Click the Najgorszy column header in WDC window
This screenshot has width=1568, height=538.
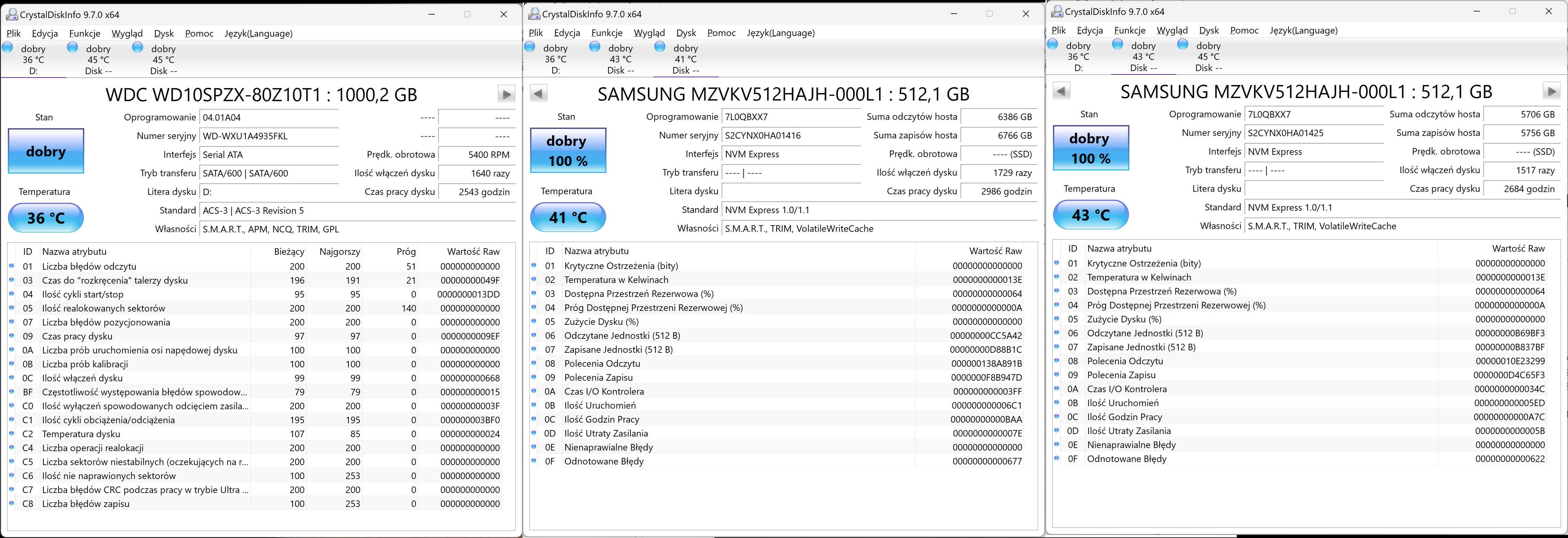pyautogui.click(x=334, y=251)
